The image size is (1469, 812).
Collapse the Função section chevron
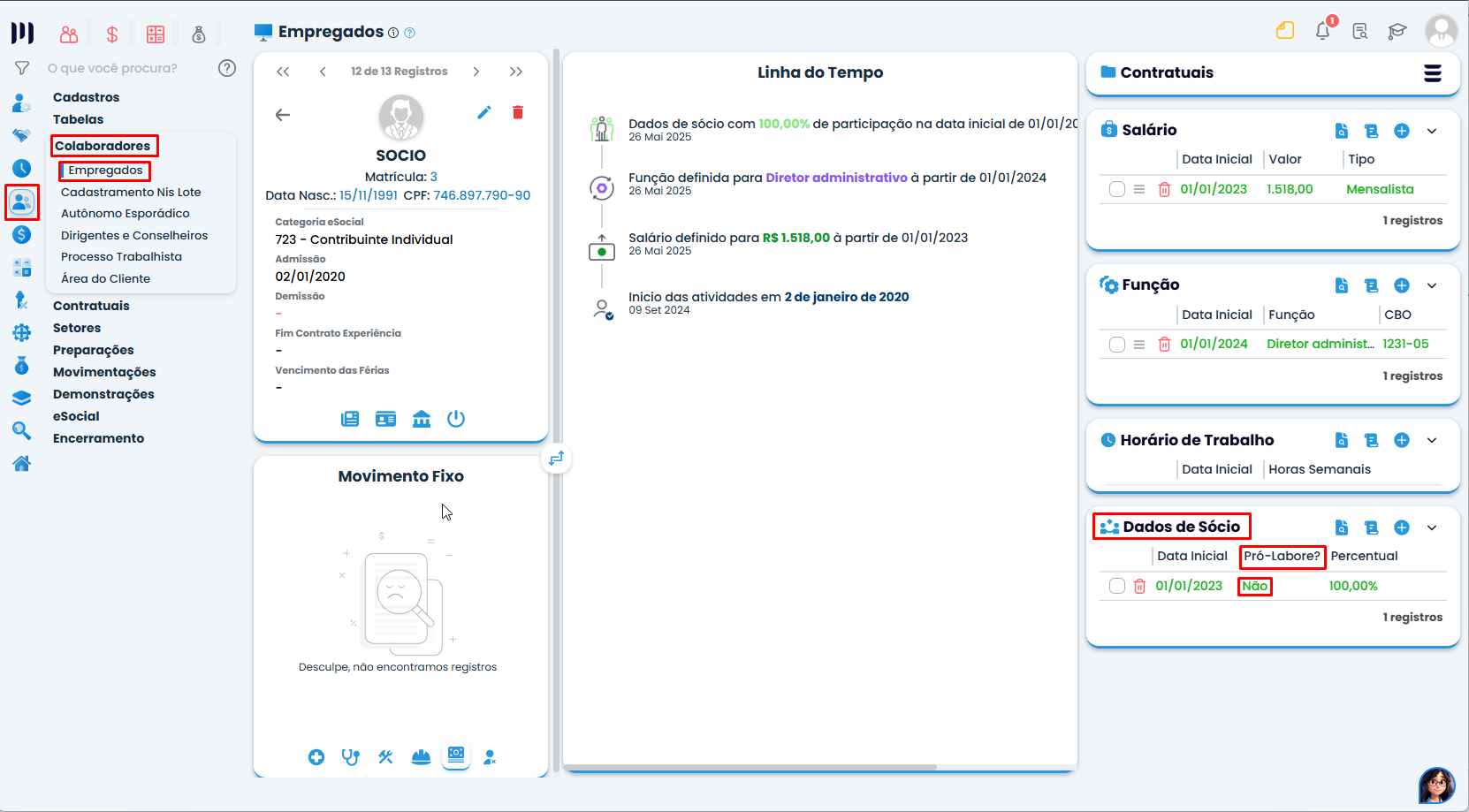click(x=1432, y=285)
